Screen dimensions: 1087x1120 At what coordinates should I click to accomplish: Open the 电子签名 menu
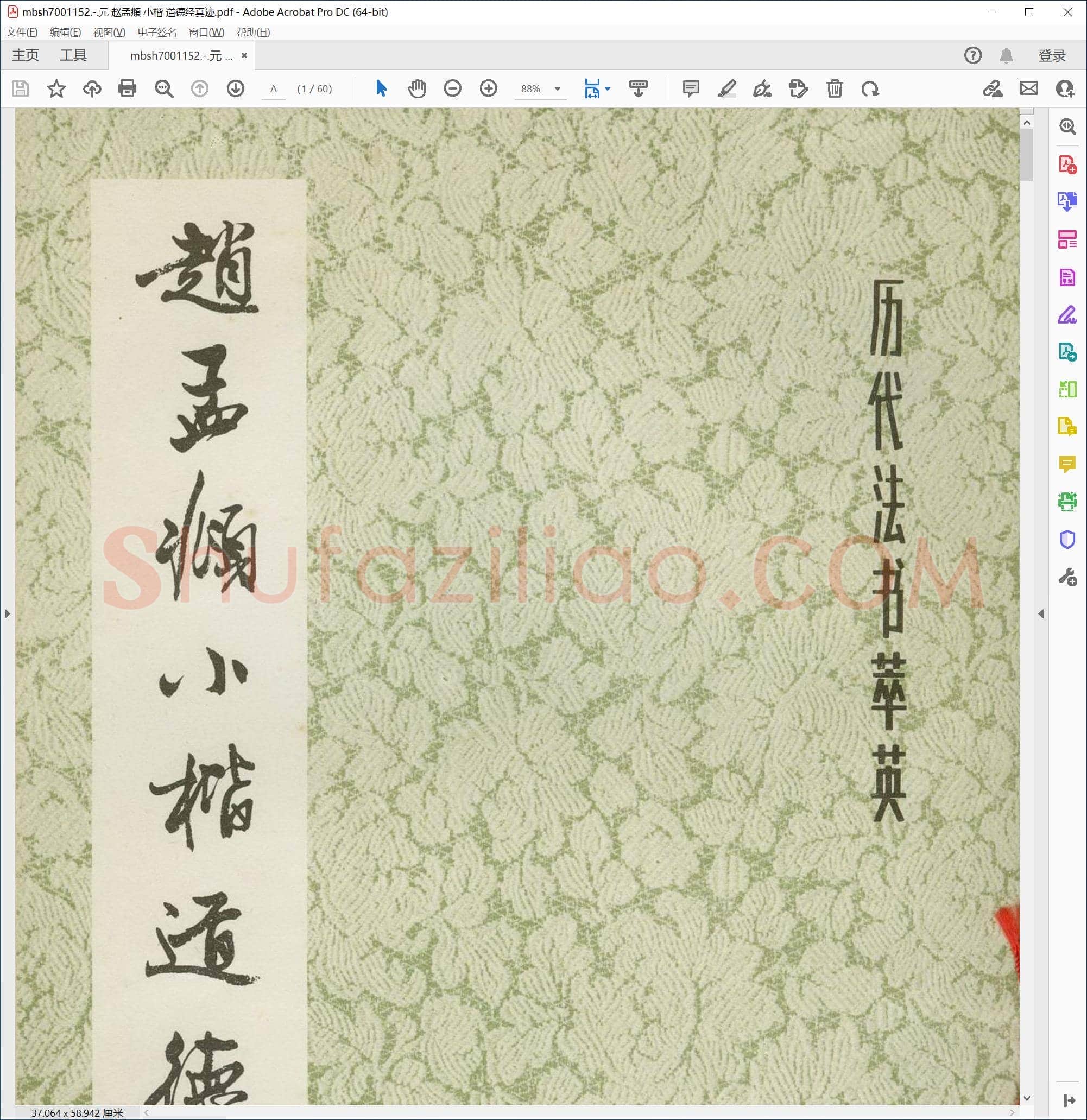[x=157, y=33]
